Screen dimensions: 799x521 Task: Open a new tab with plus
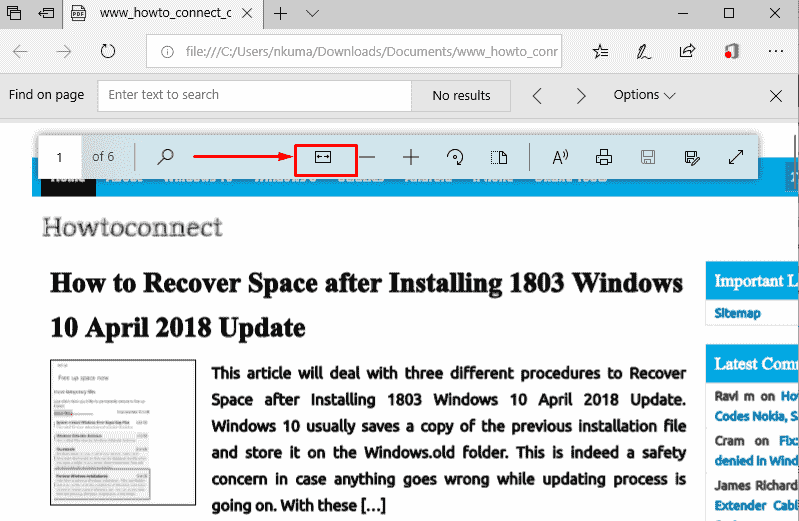tap(280, 13)
